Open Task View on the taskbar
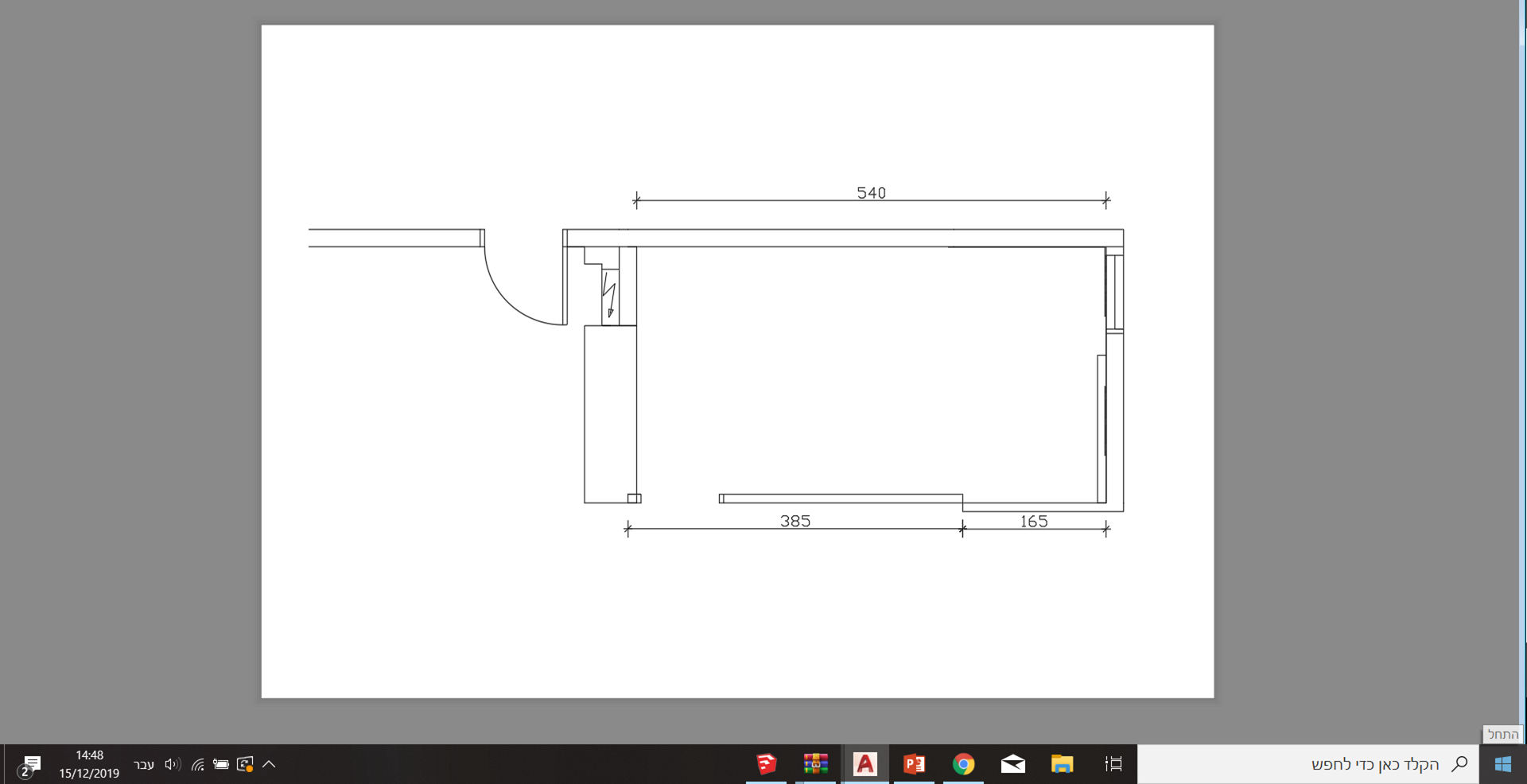Viewport: 1527px width, 784px height. point(1113,764)
